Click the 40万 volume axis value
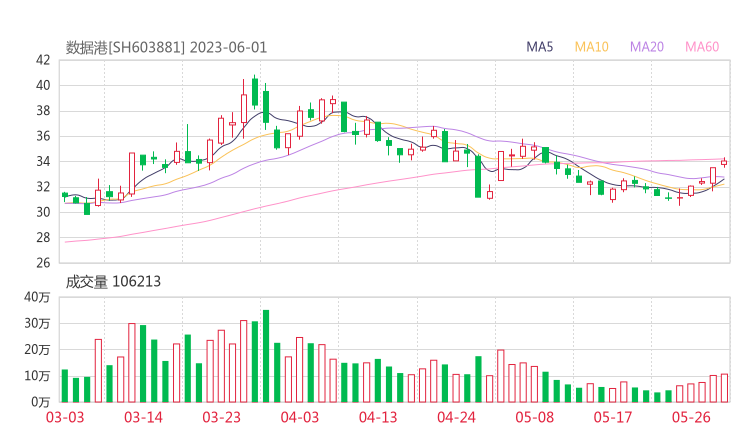The height and width of the screenshot is (440, 740). [37, 297]
